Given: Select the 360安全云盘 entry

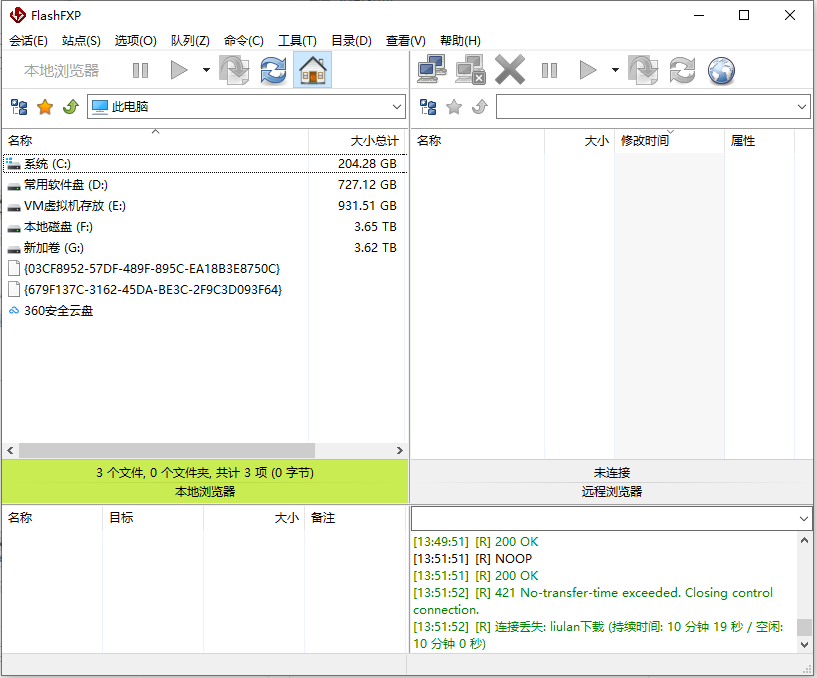Looking at the screenshot, I should click(205, 311).
